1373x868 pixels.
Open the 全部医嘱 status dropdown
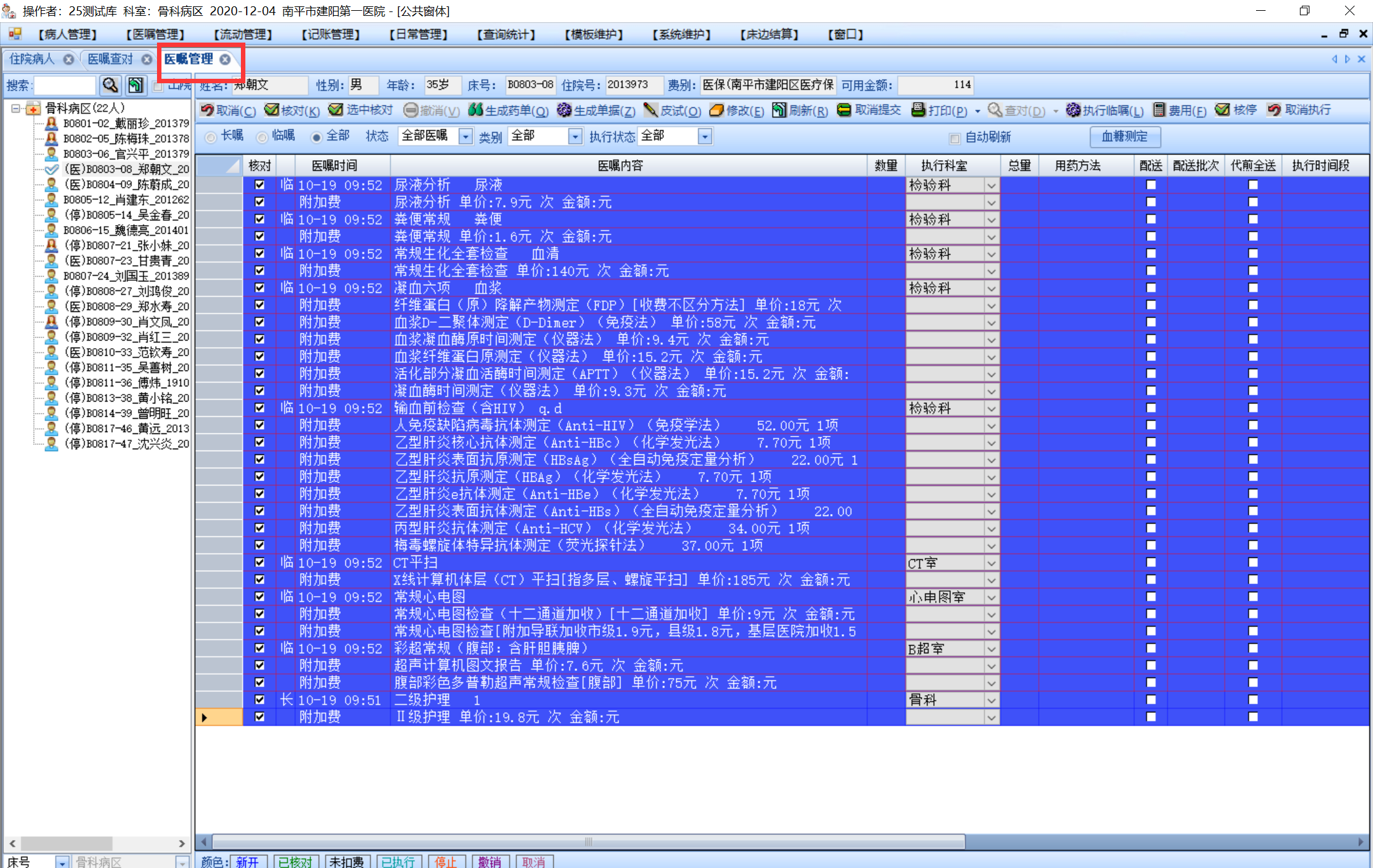click(466, 137)
